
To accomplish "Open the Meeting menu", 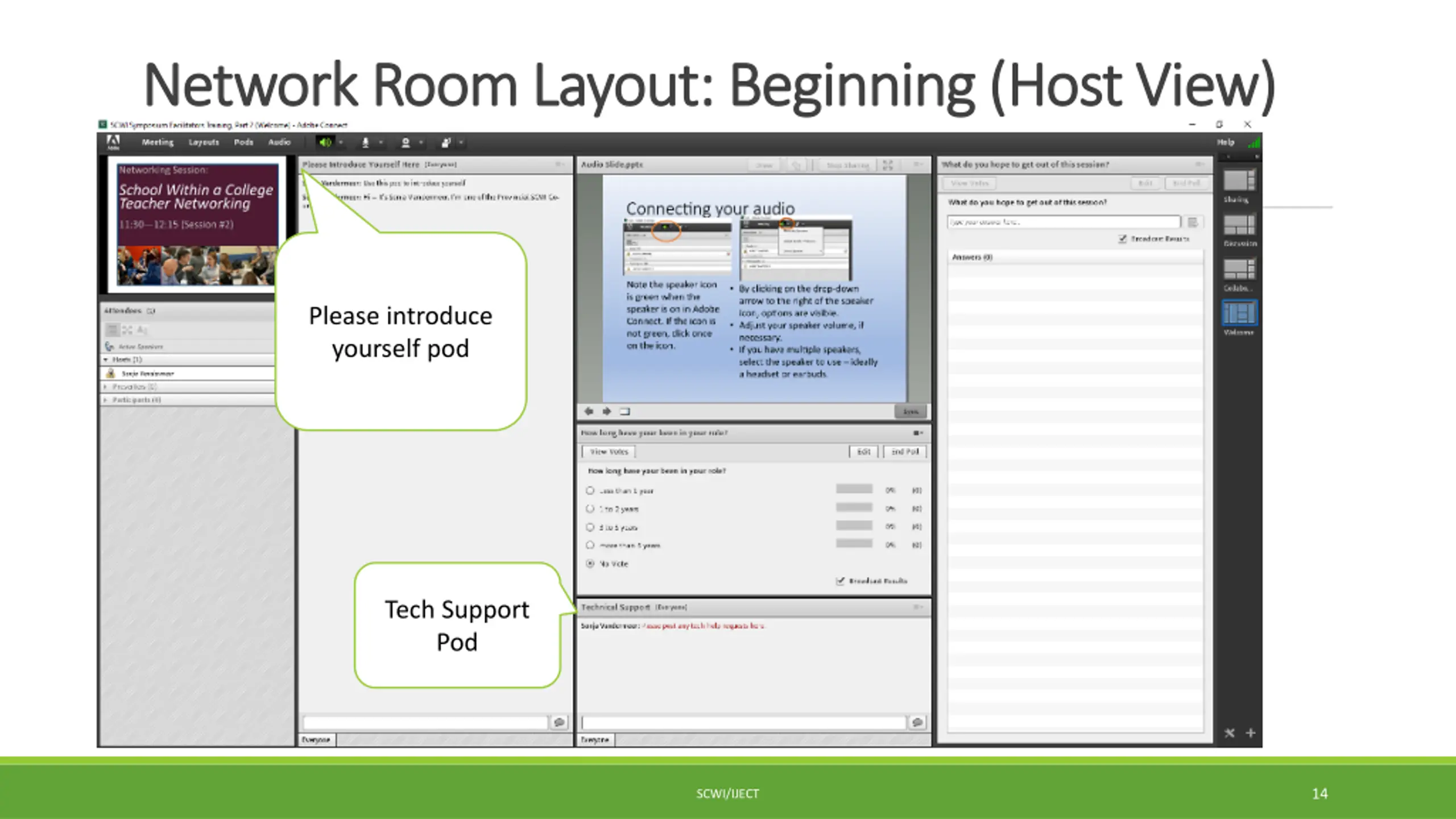I will click(158, 142).
